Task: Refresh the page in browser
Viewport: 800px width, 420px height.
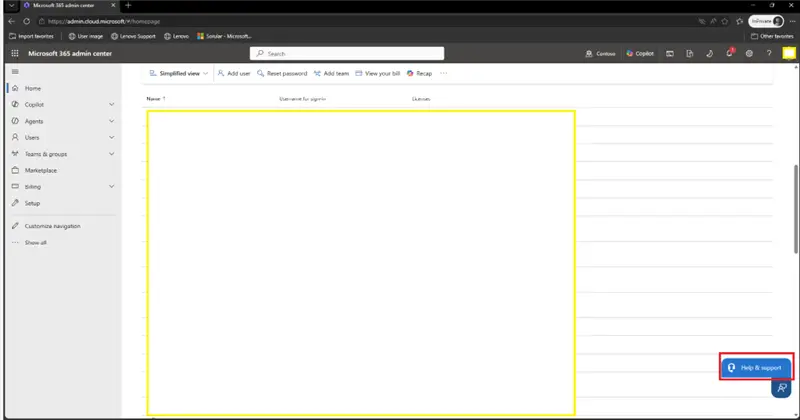Action: (x=27, y=21)
